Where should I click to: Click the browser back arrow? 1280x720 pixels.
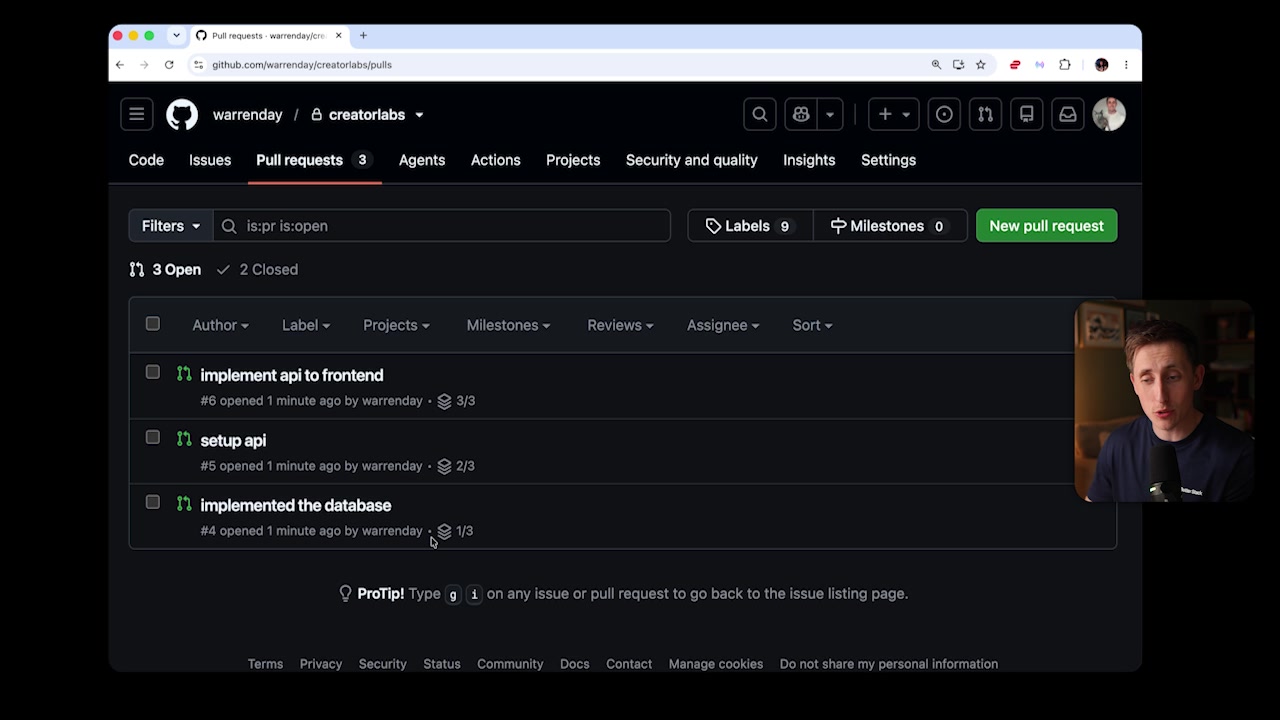click(x=120, y=65)
